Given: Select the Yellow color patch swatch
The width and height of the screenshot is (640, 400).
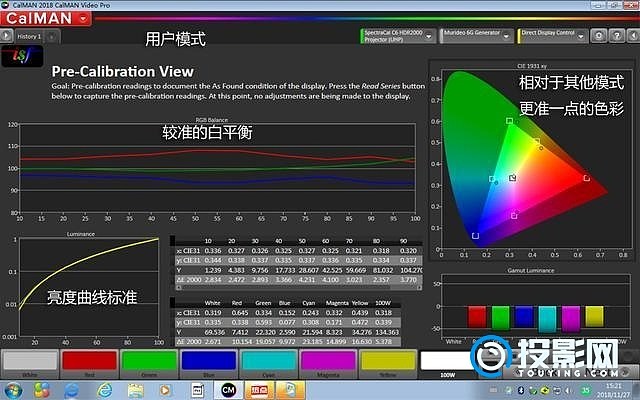Looking at the screenshot, I should [388, 361].
